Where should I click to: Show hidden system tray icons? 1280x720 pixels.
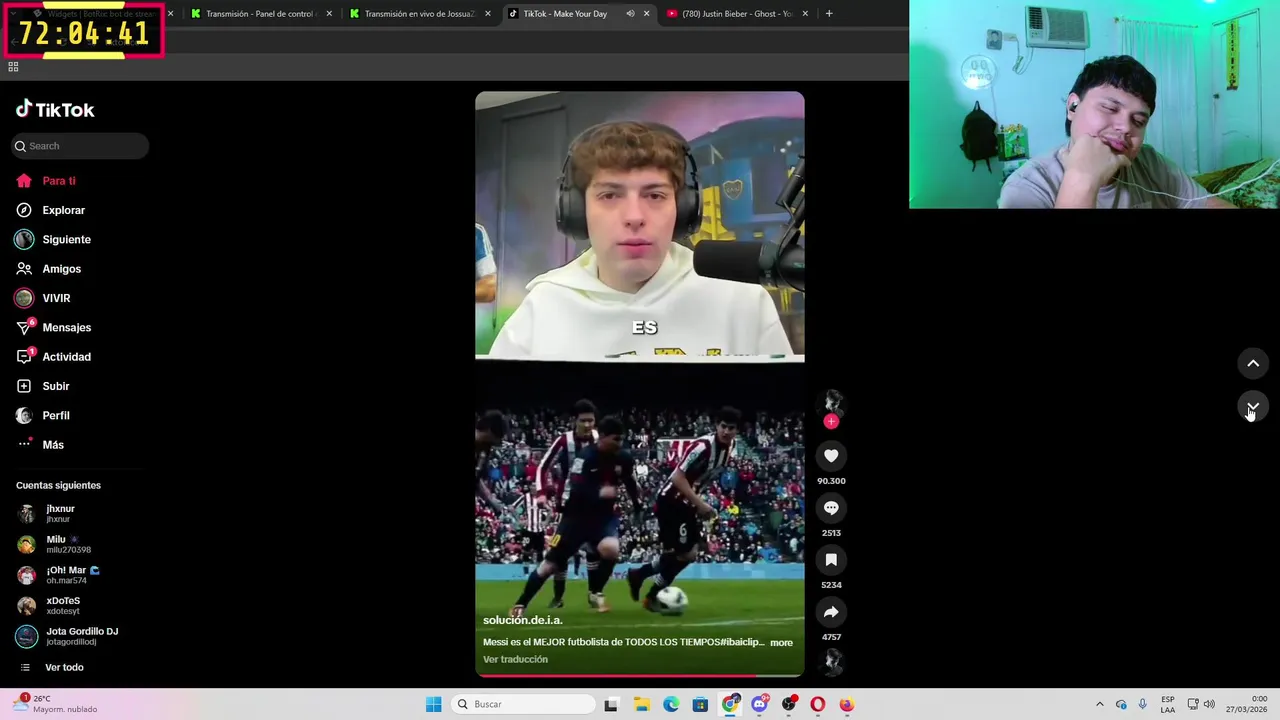coord(1100,704)
